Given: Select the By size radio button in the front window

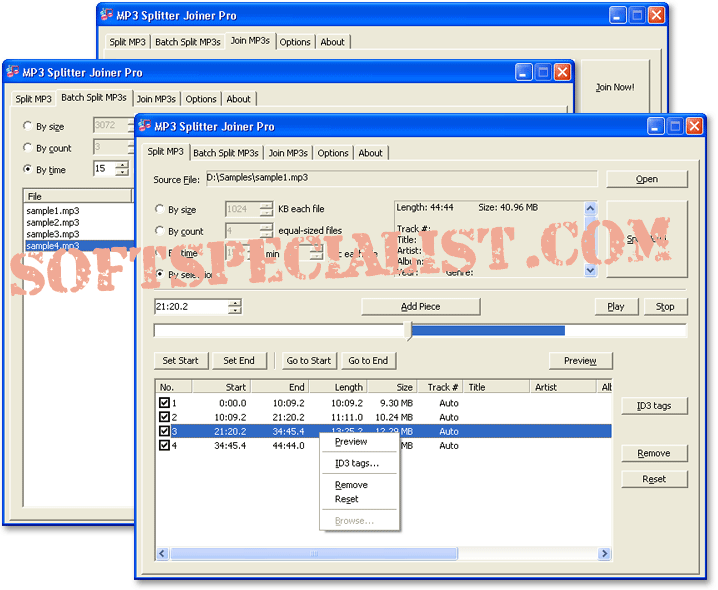Looking at the screenshot, I should [x=160, y=210].
